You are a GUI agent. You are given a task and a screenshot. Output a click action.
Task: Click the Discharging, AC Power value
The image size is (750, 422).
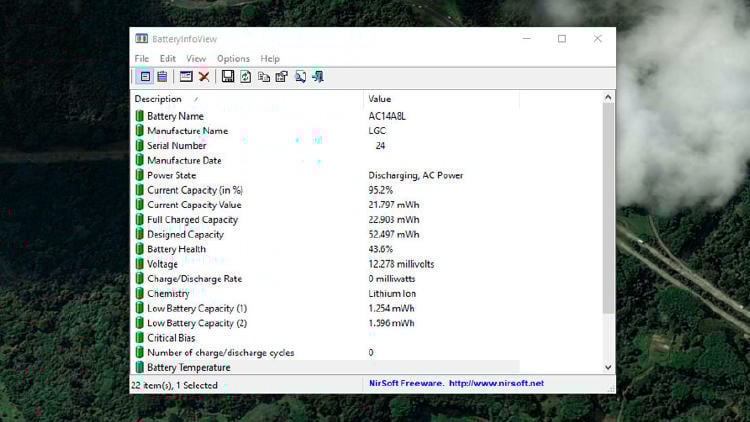pyautogui.click(x=416, y=175)
